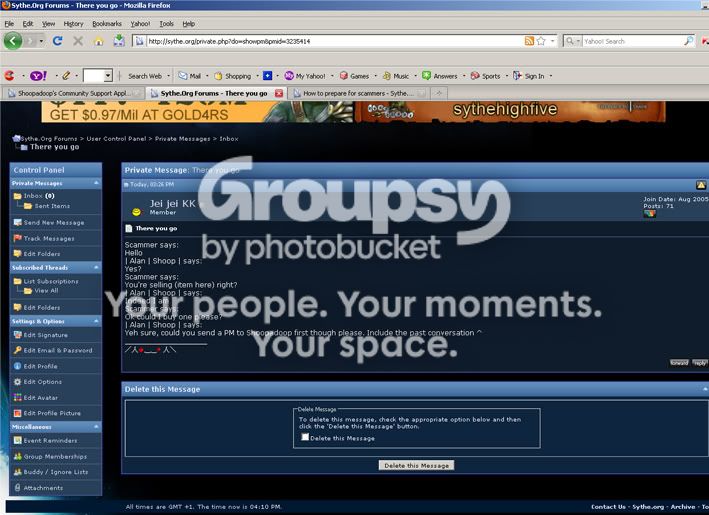Collapse the Miscellaneous sidebar section
The image size is (709, 515).
[96, 426]
